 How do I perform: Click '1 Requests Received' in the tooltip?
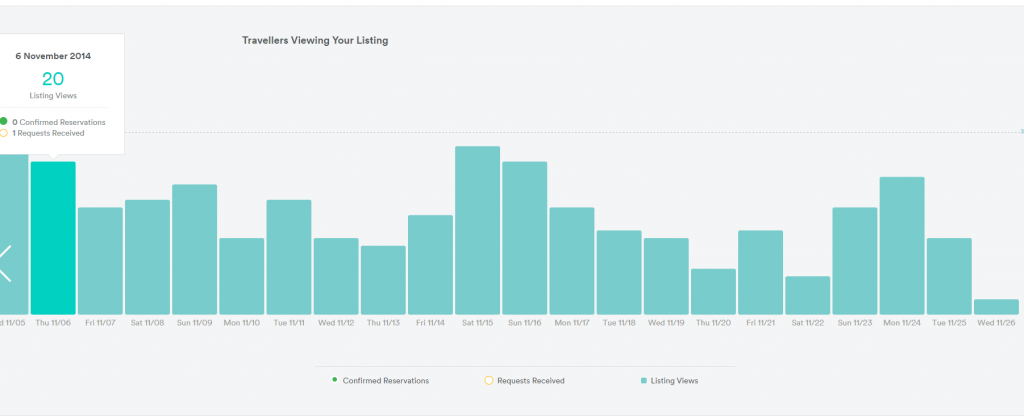pyautogui.click(x=48, y=133)
